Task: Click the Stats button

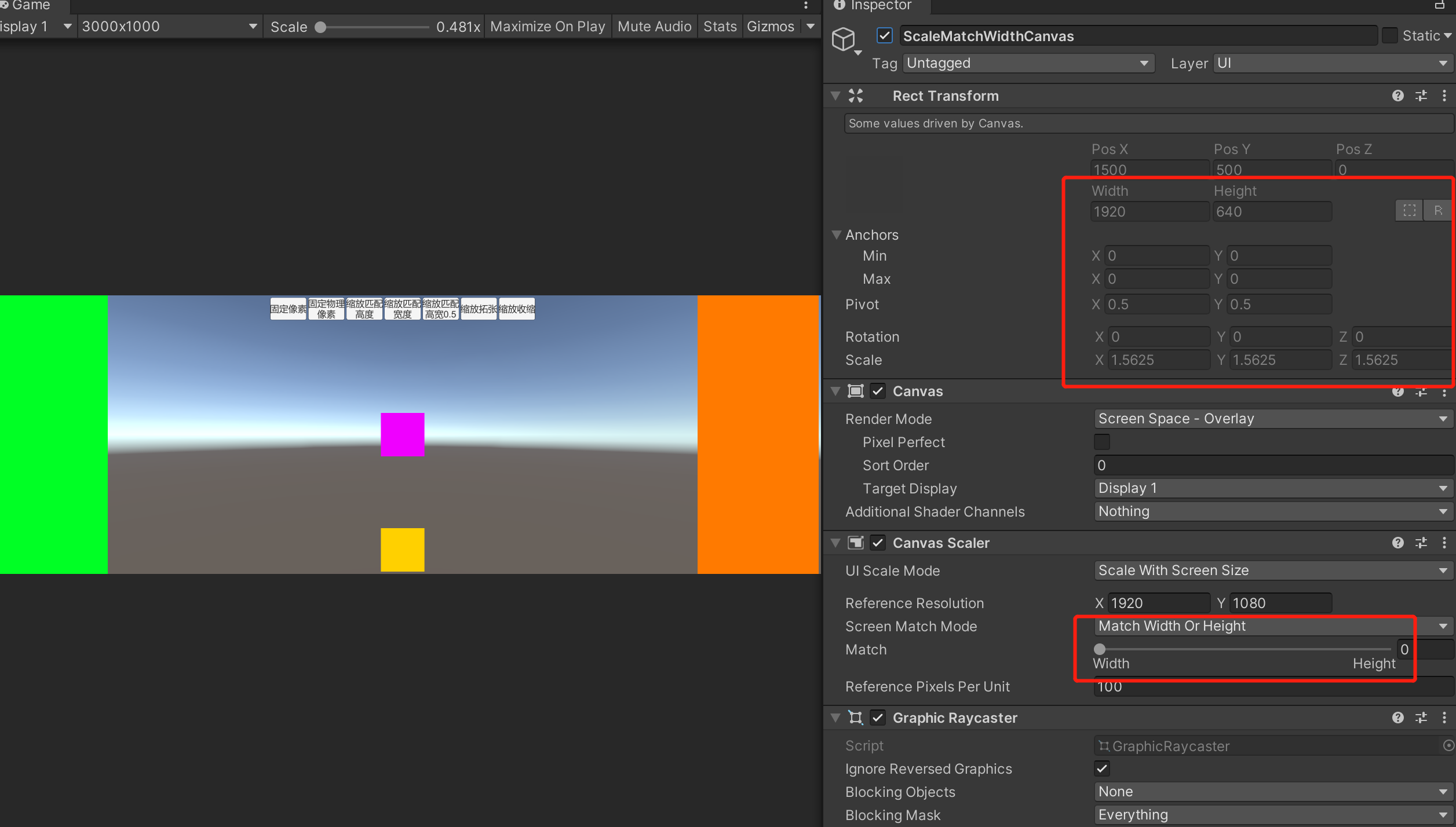Action: pos(720,27)
